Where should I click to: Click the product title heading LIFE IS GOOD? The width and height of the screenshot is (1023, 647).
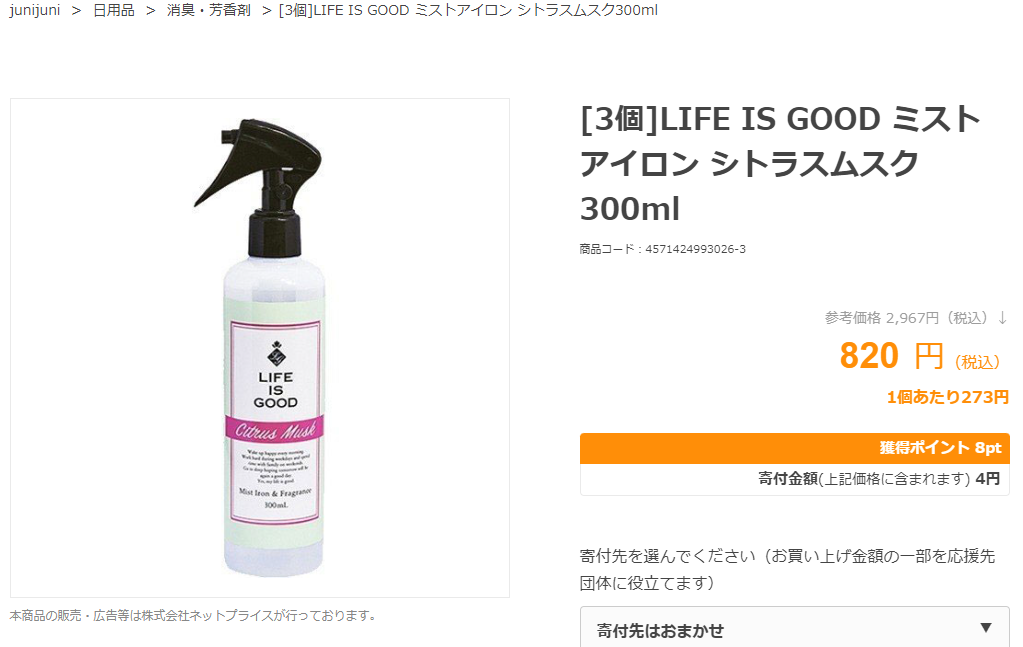point(780,164)
